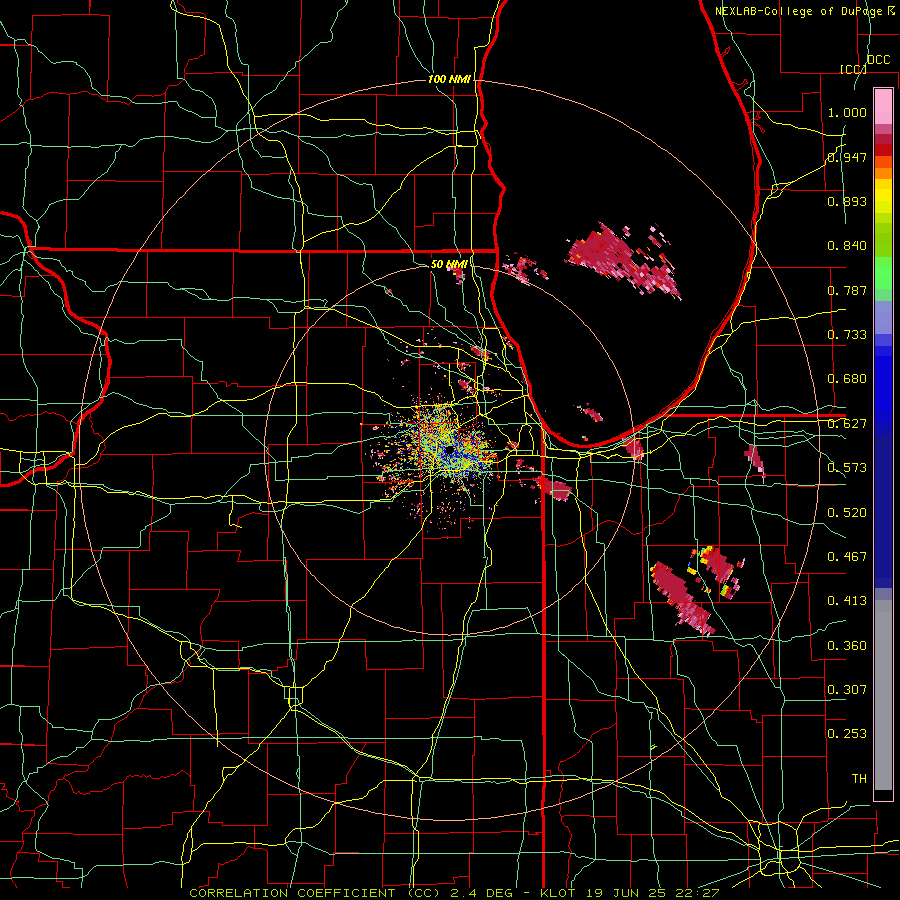Image resolution: width=900 pixels, height=900 pixels.
Task: Click the large radar echo over Lake Michigan
Action: (x=623, y=260)
